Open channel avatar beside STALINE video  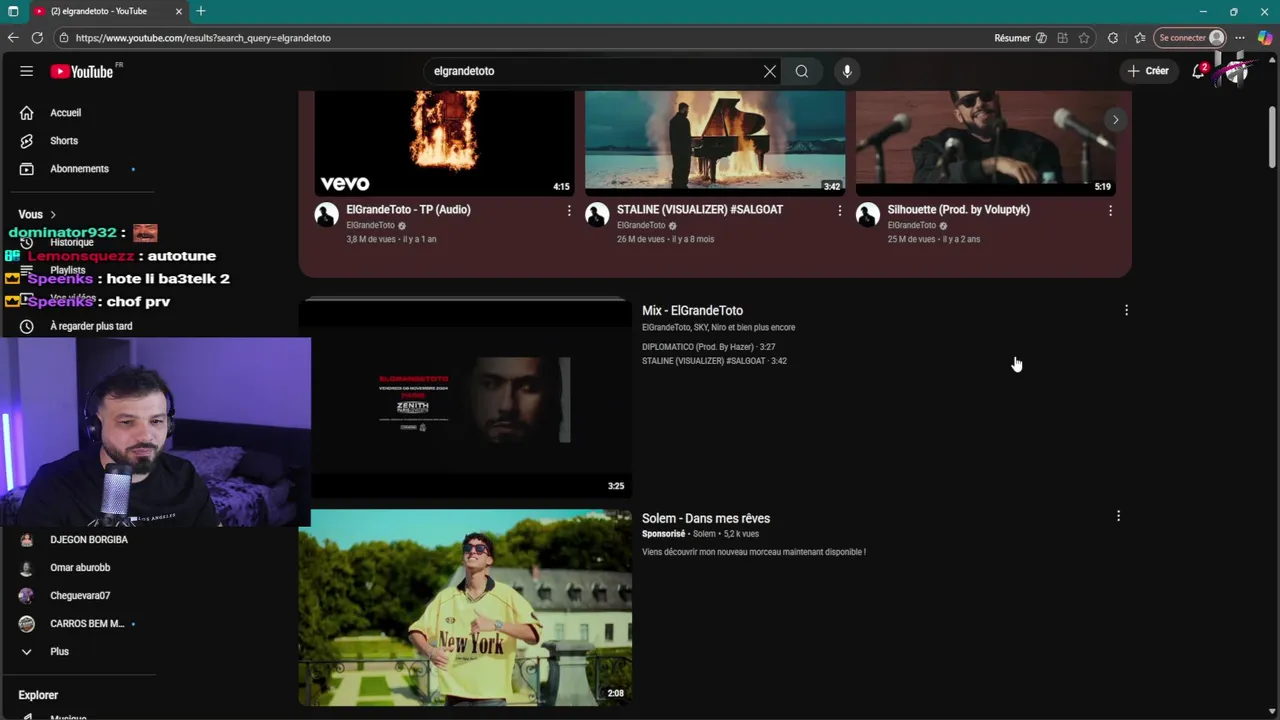tap(597, 215)
